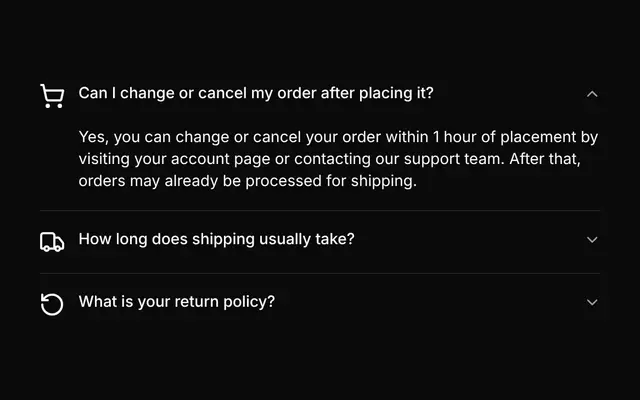Click the delivery truck icon
The height and width of the screenshot is (400, 640).
click(x=52, y=242)
